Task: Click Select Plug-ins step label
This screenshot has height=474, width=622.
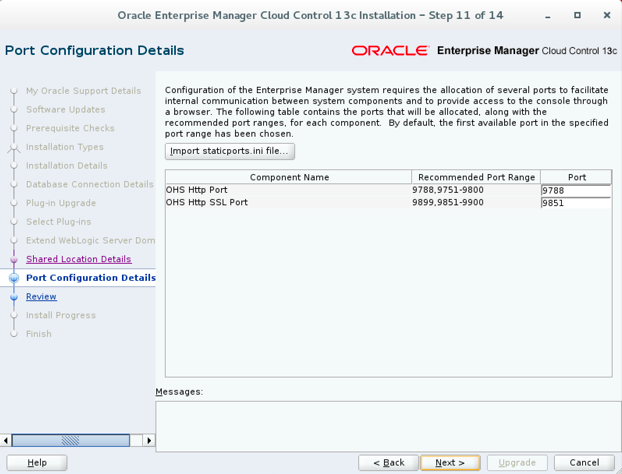Action: pos(59,222)
